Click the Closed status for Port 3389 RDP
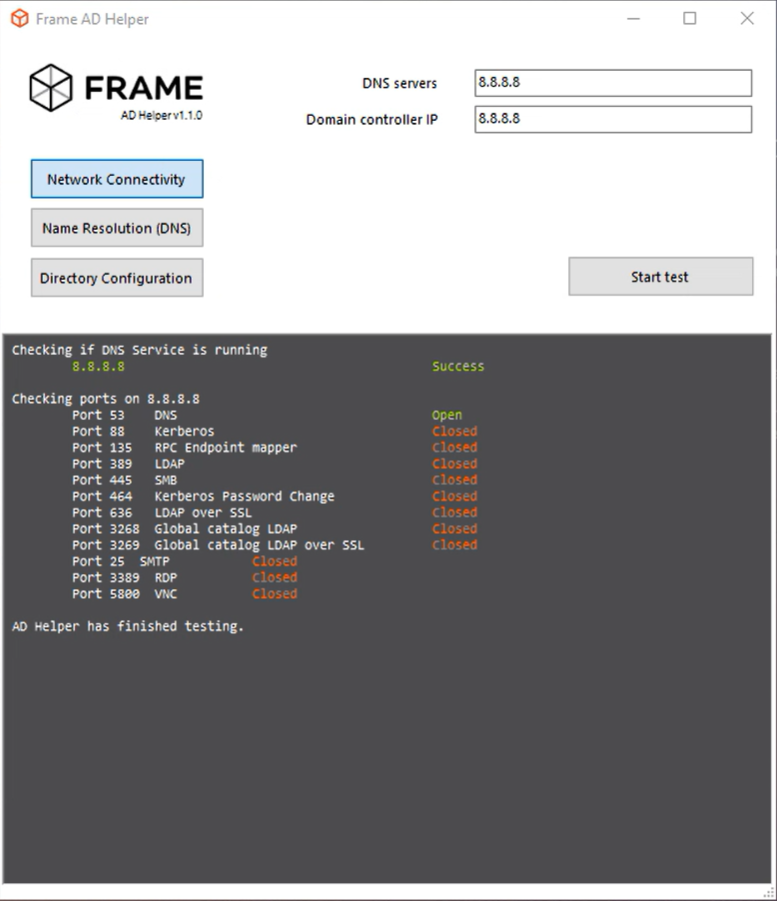The height and width of the screenshot is (901, 777). (274, 577)
